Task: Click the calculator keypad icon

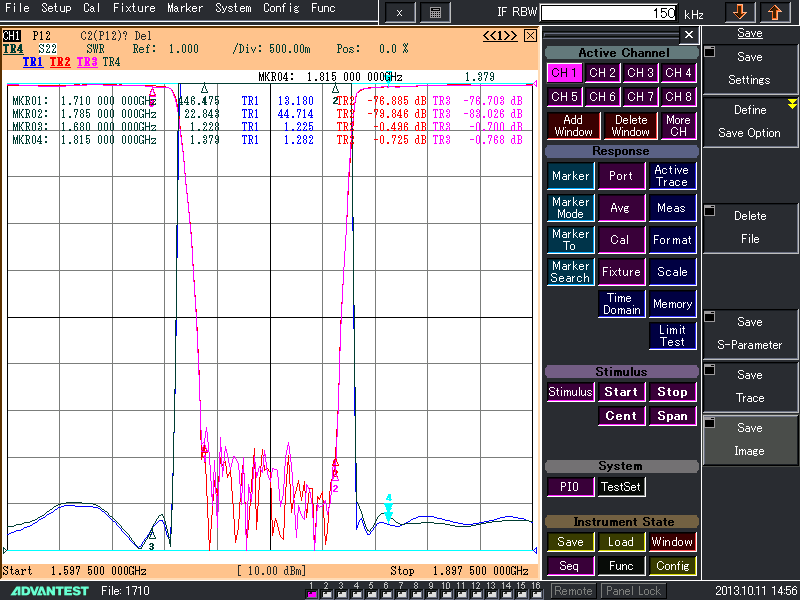Action: tap(435, 12)
